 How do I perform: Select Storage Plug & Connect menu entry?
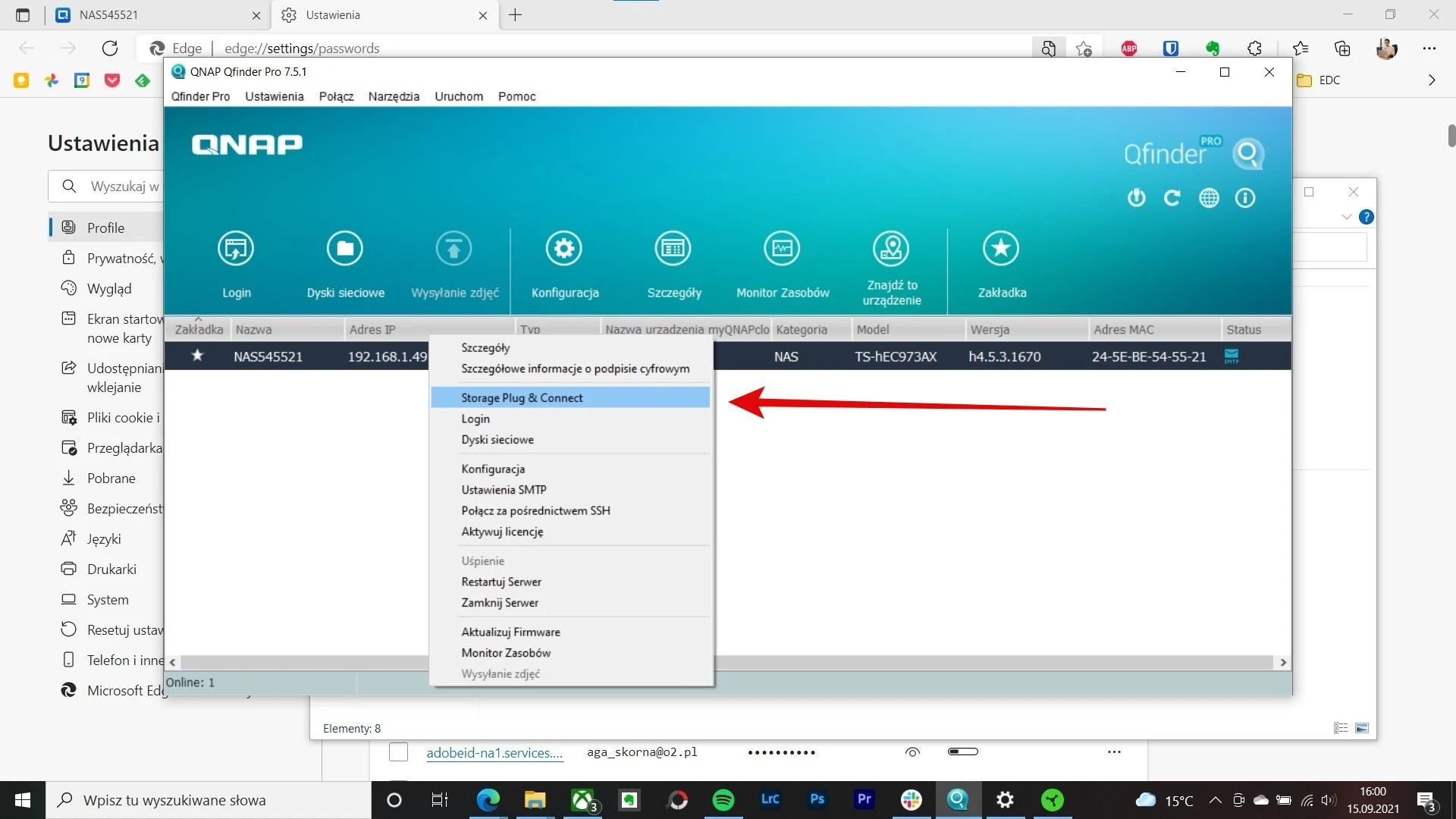(570, 397)
